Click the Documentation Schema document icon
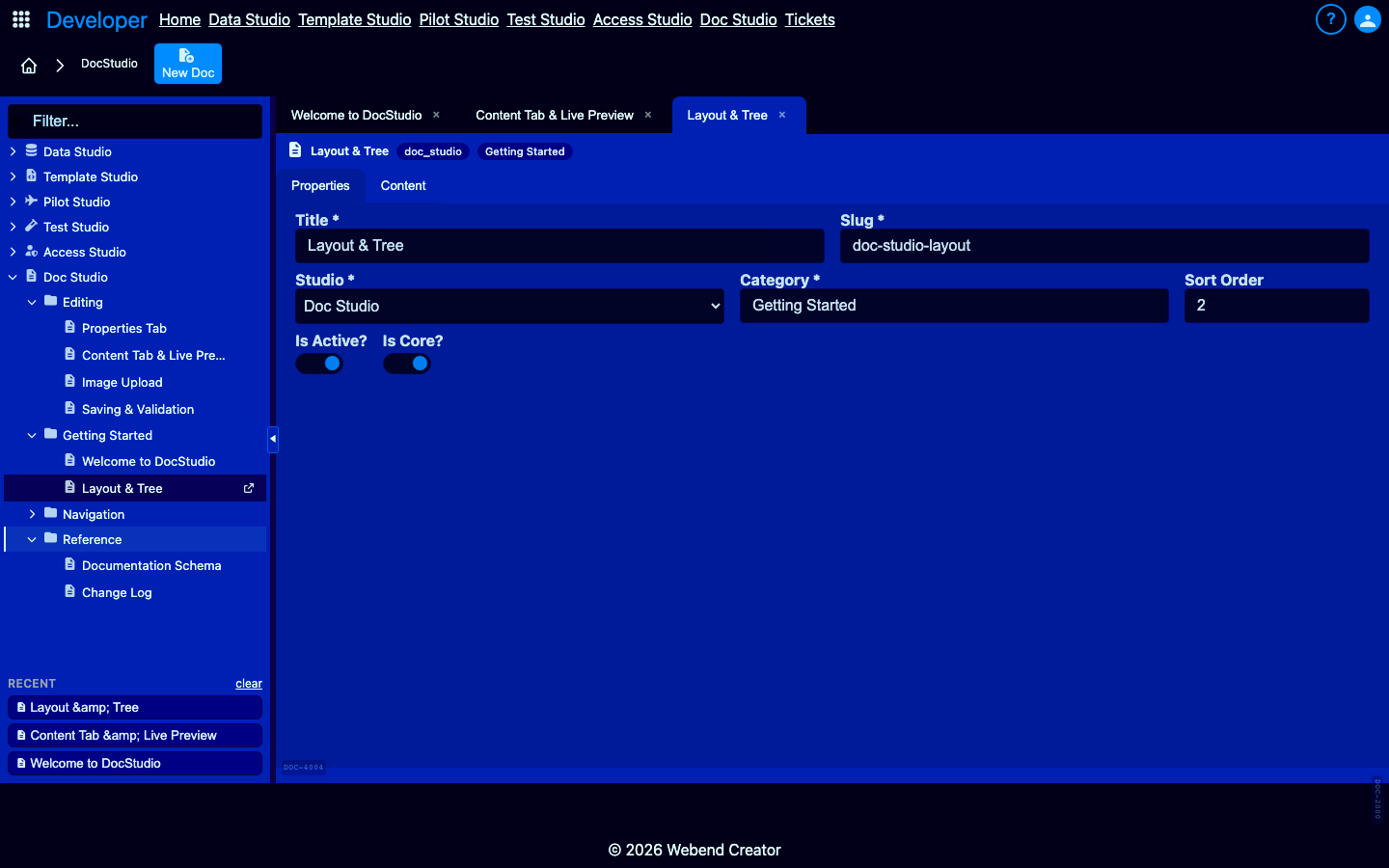Viewport: 1389px width, 868px height. pos(70,564)
